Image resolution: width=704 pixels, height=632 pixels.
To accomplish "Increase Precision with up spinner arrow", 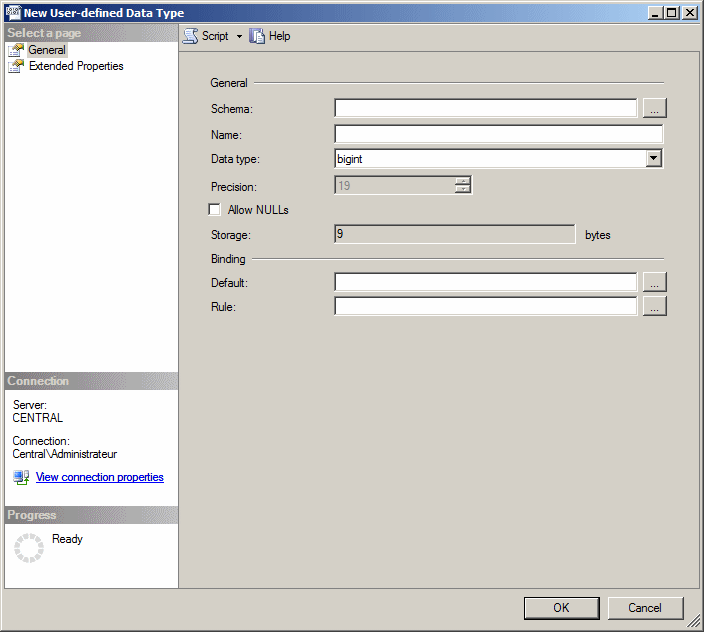I will (462, 181).
